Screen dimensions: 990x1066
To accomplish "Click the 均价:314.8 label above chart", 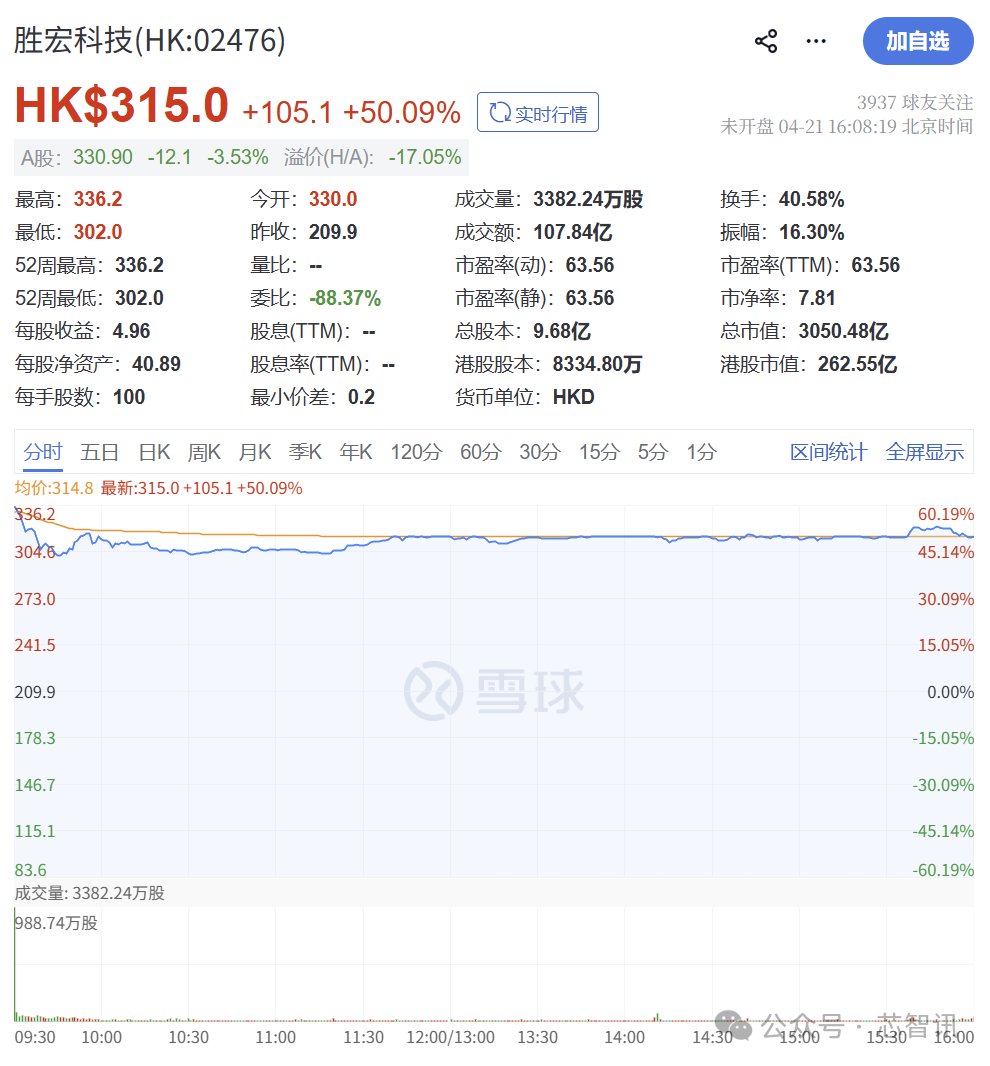I will tap(54, 488).
